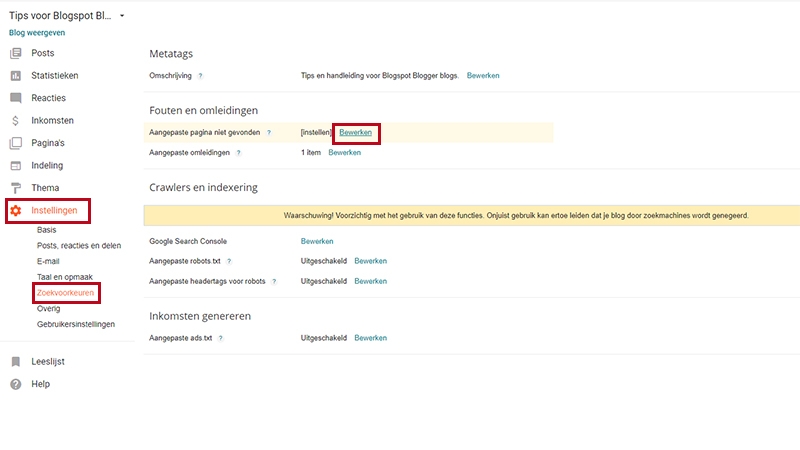800x450 pixels.
Task: Open the Statistieken chart icon
Action: pos(16,76)
